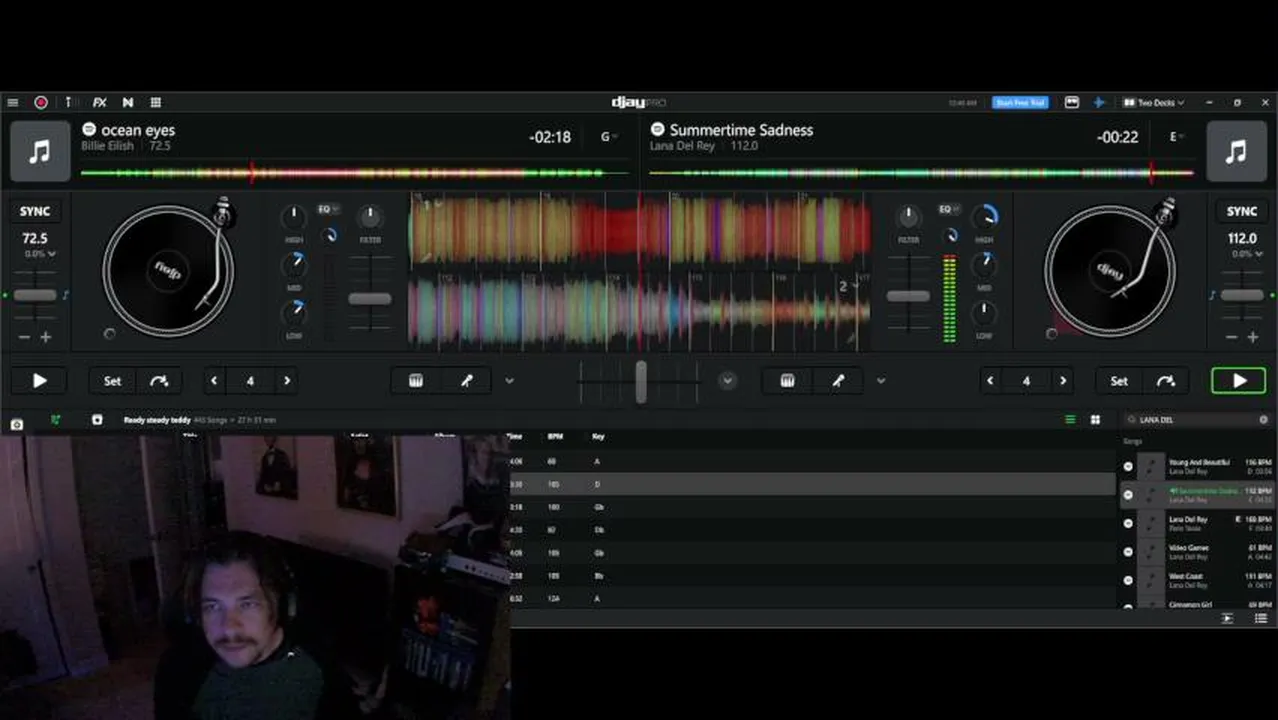Expand the chevron beside left deck microphone tool
The width and height of the screenshot is (1278, 720).
pos(509,381)
